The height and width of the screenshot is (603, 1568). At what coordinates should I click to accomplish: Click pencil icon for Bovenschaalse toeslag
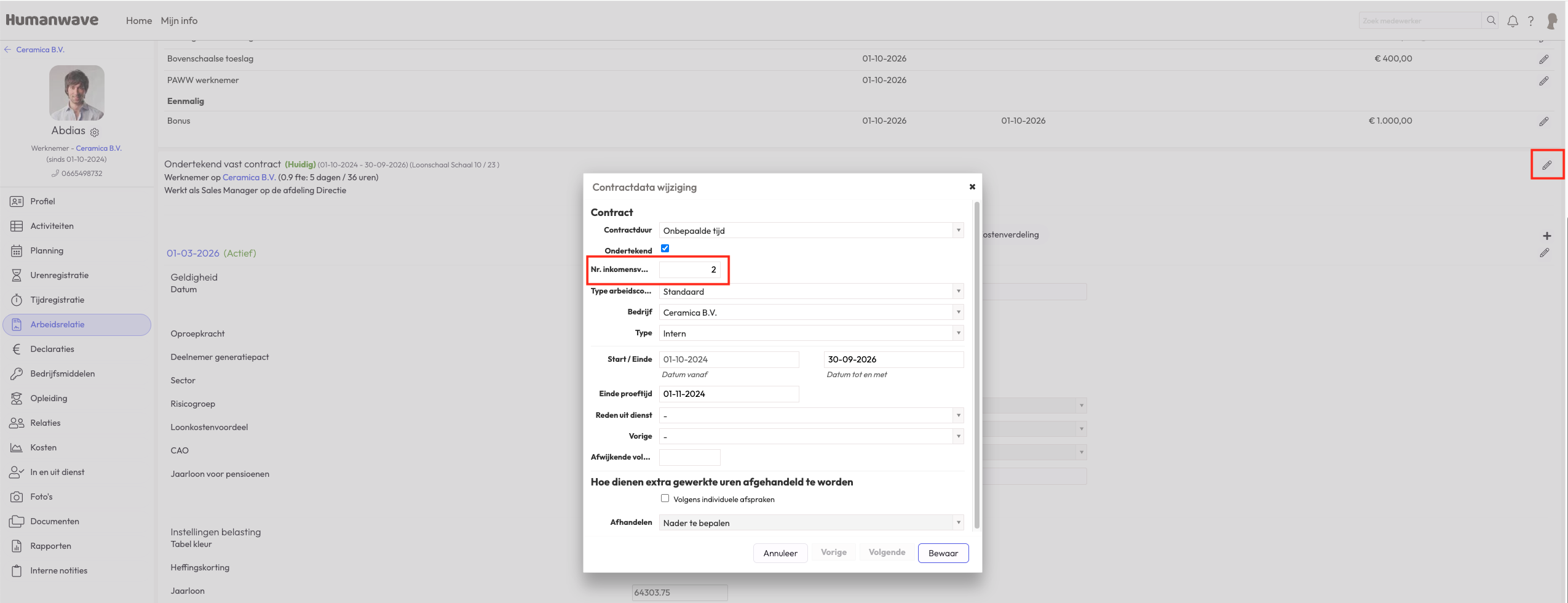coord(1543,60)
